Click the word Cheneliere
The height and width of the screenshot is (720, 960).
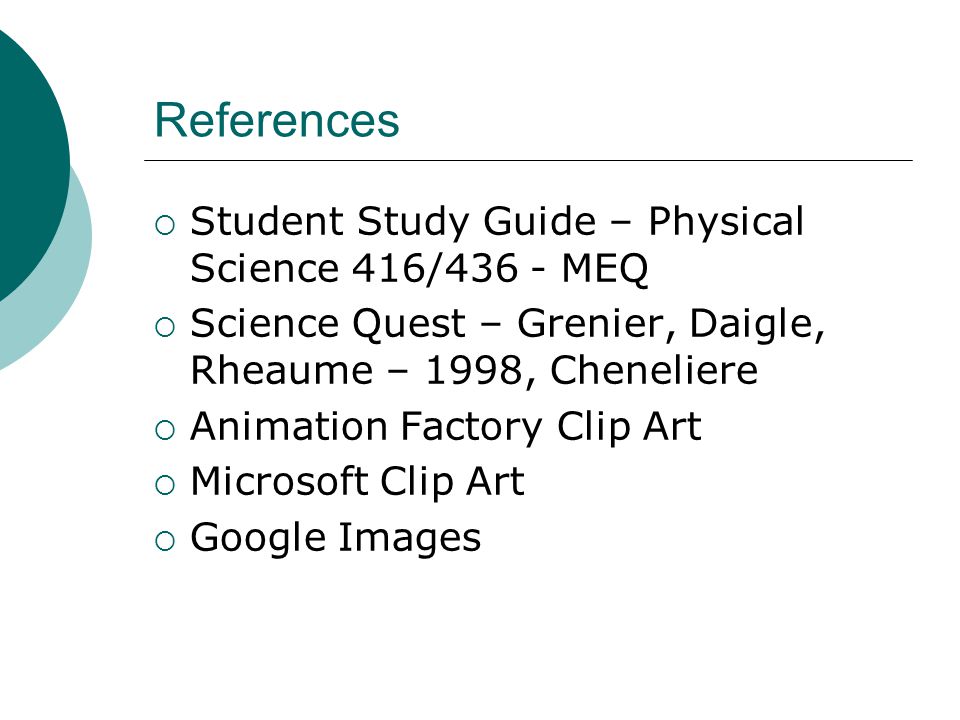pyautogui.click(x=654, y=370)
